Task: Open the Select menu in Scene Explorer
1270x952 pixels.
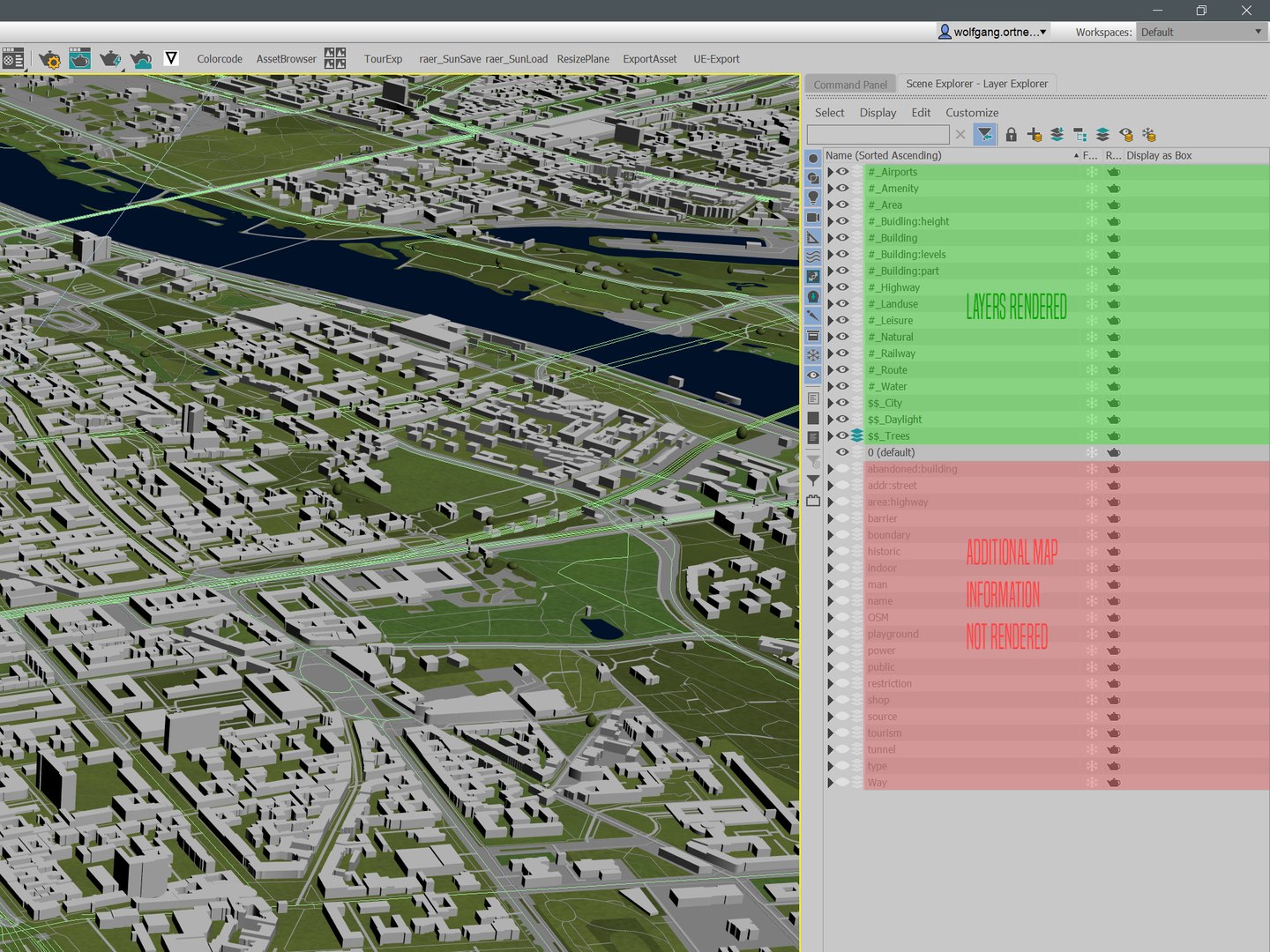Action: pos(829,113)
